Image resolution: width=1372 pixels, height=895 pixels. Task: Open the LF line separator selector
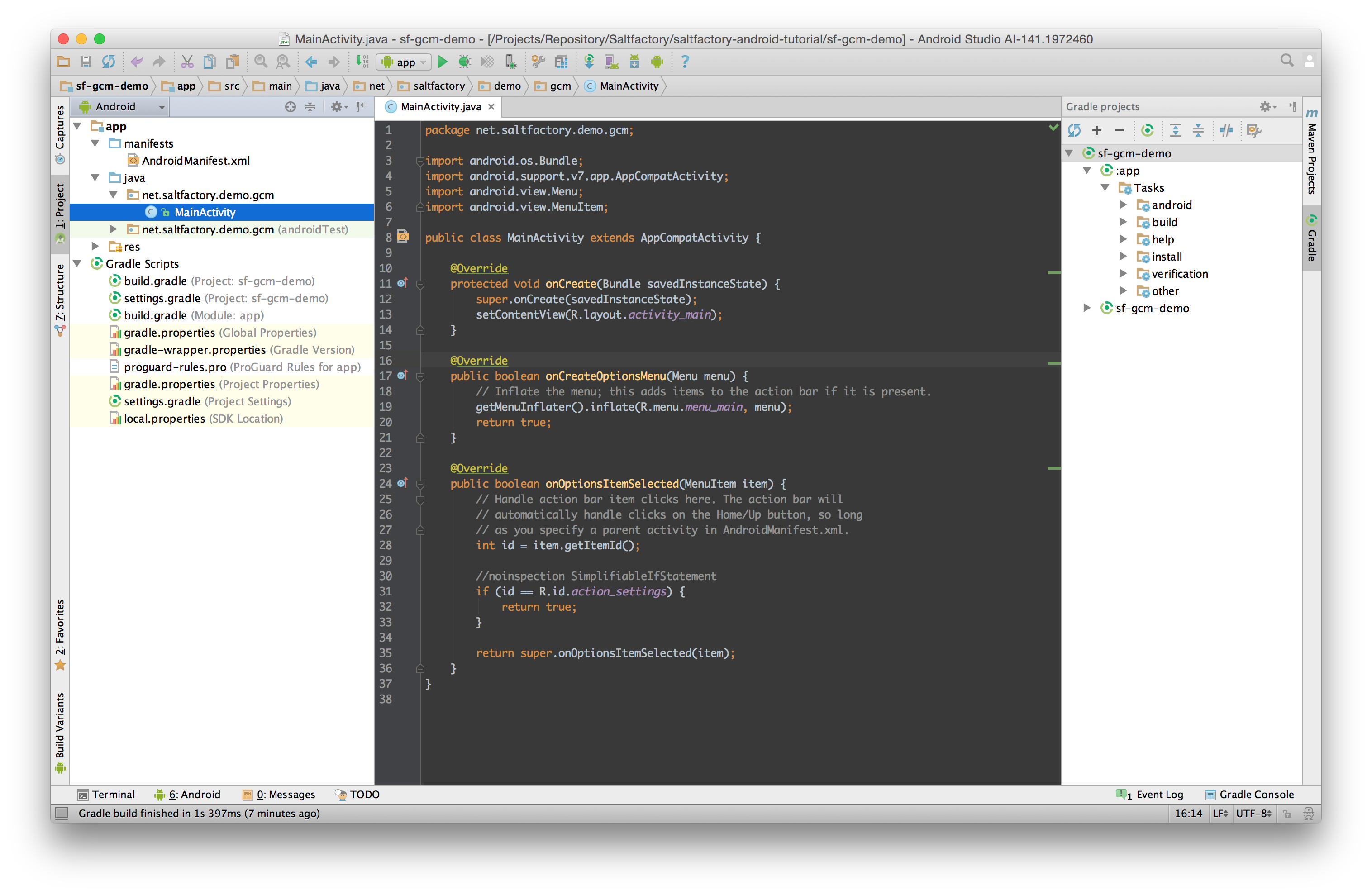point(1220,813)
